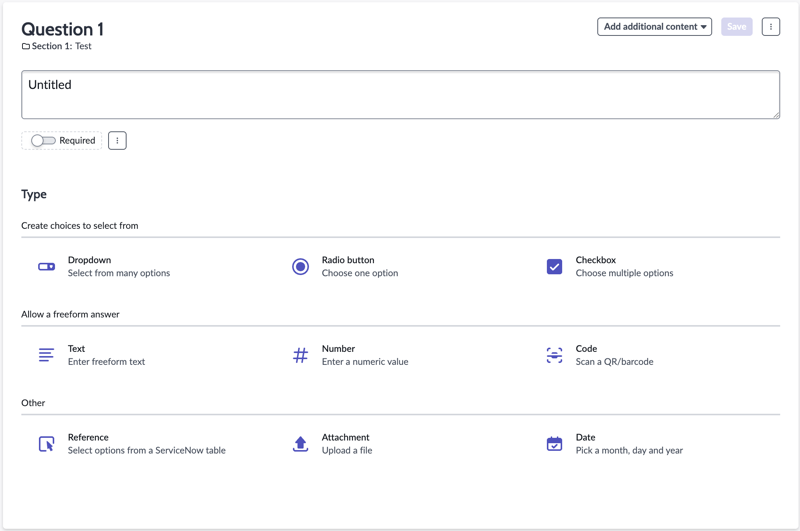Click the 'Type' section heading
Image resolution: width=800 pixels, height=531 pixels.
point(34,194)
